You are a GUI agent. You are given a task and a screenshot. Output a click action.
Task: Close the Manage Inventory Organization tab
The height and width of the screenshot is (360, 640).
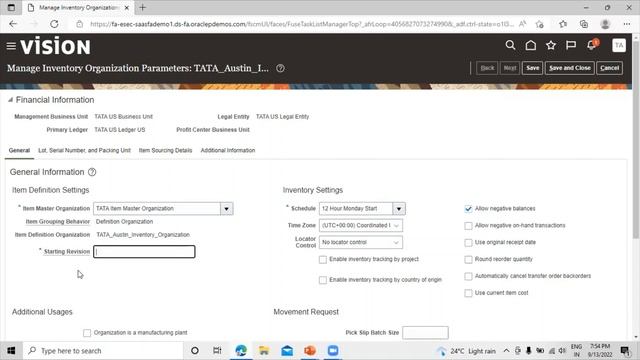127,7
